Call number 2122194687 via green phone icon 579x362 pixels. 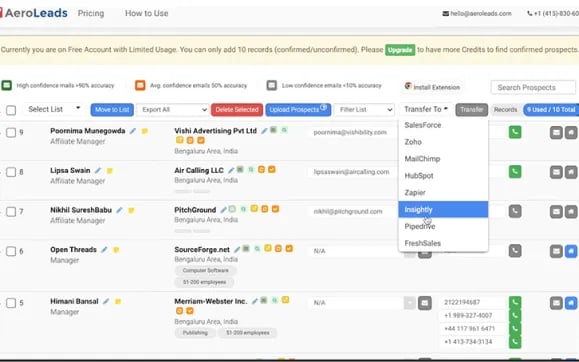point(515,302)
